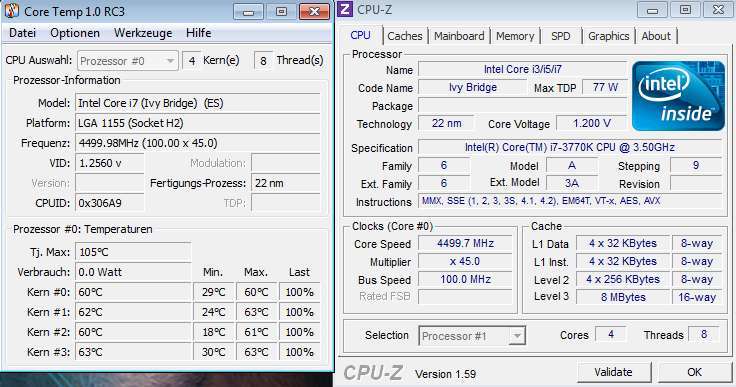Screen dimensions: 736x387
Task: Click Kern #2 minimum temperature 18°C
Action: tap(214, 332)
